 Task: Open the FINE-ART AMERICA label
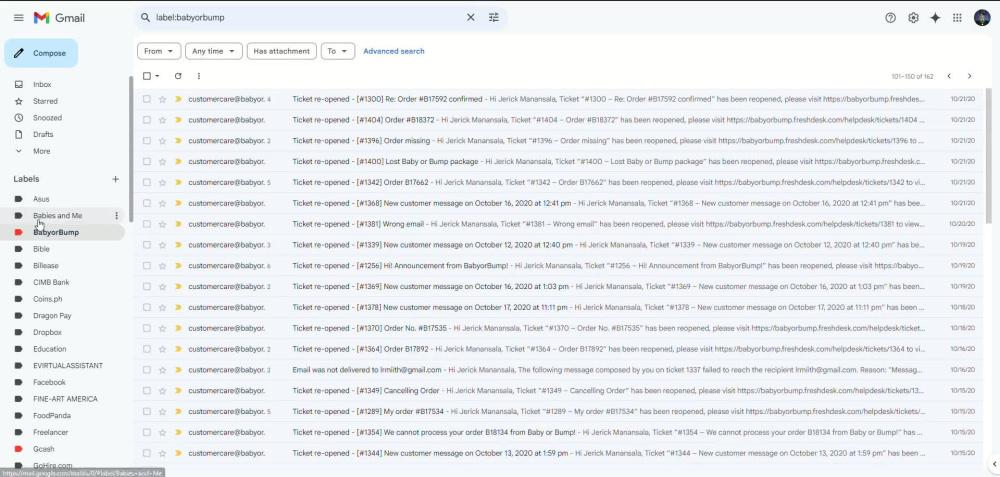tap(65, 399)
